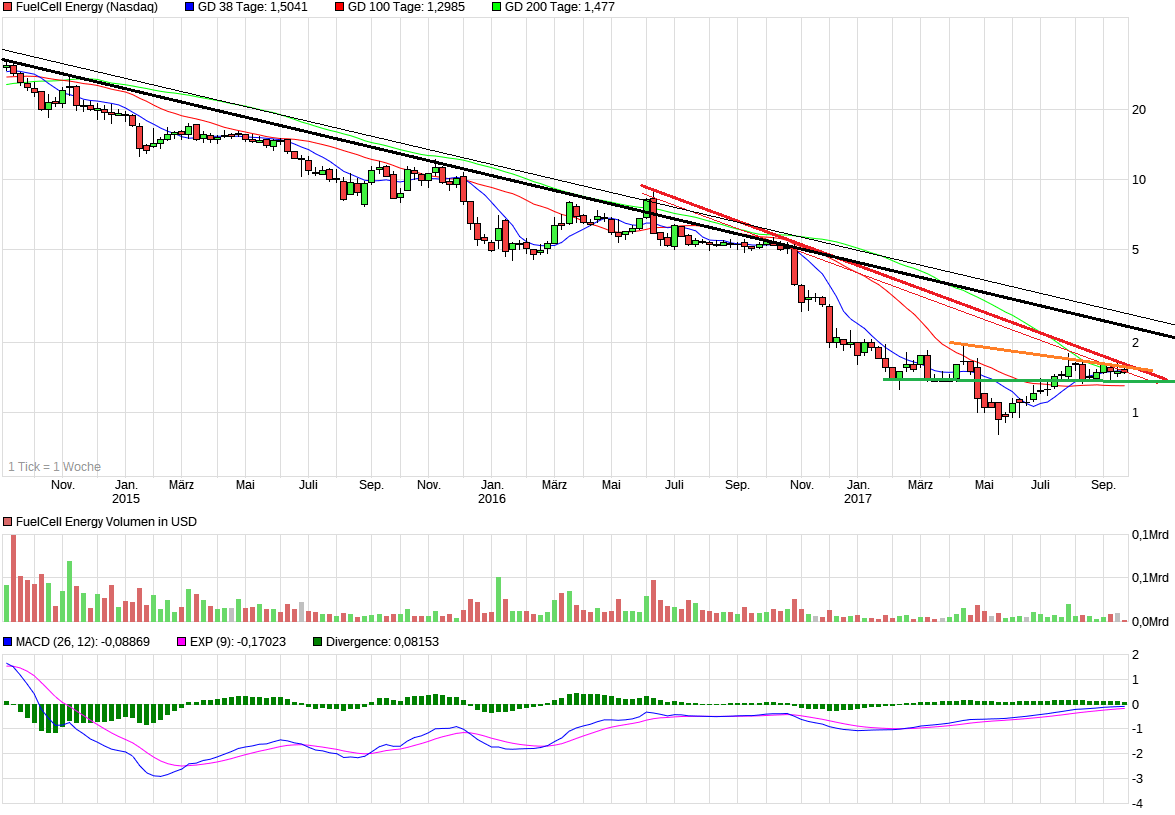This screenshot has width=1175, height=815.
Task: Click the FuelCell Energy Volumen legend icon
Action: point(8,521)
